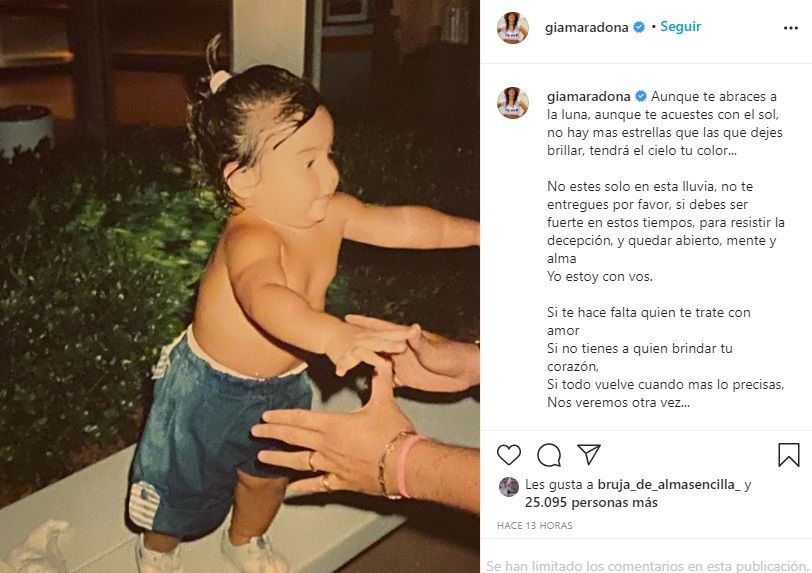Image resolution: width=812 pixels, height=573 pixels.
Task: Open the three-dots more options menu
Action: [791, 28]
